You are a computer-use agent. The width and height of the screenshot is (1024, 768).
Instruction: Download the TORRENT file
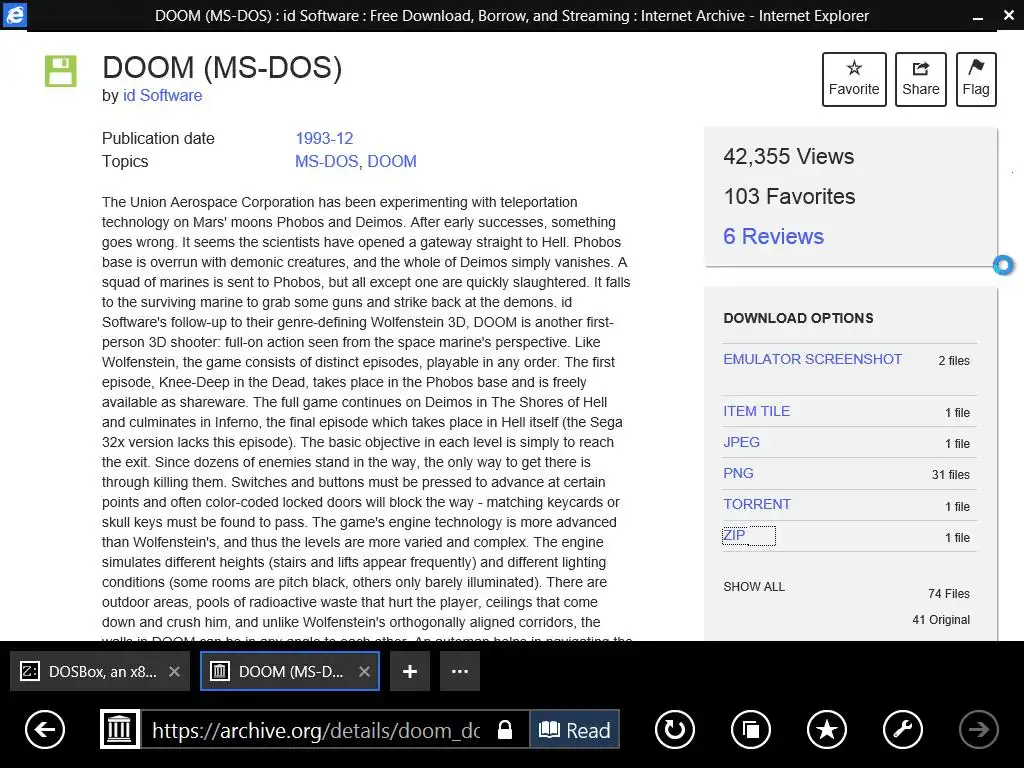tap(757, 504)
